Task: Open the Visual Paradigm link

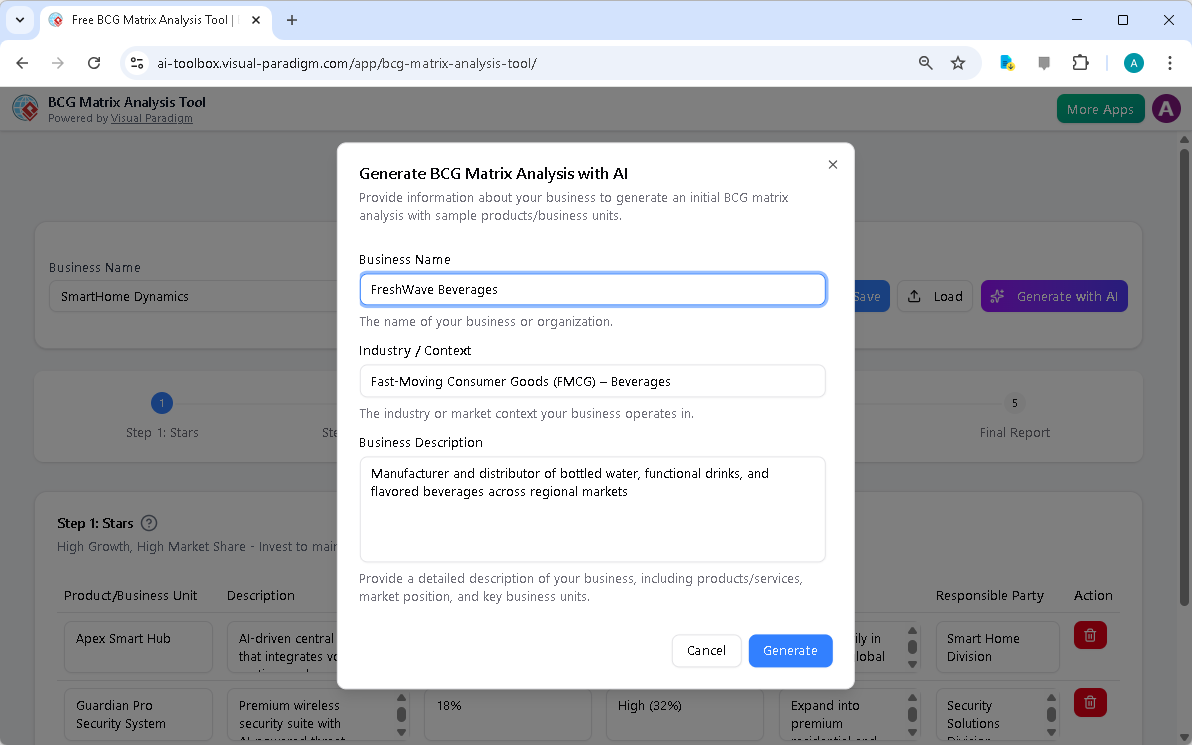Action: tap(151, 118)
